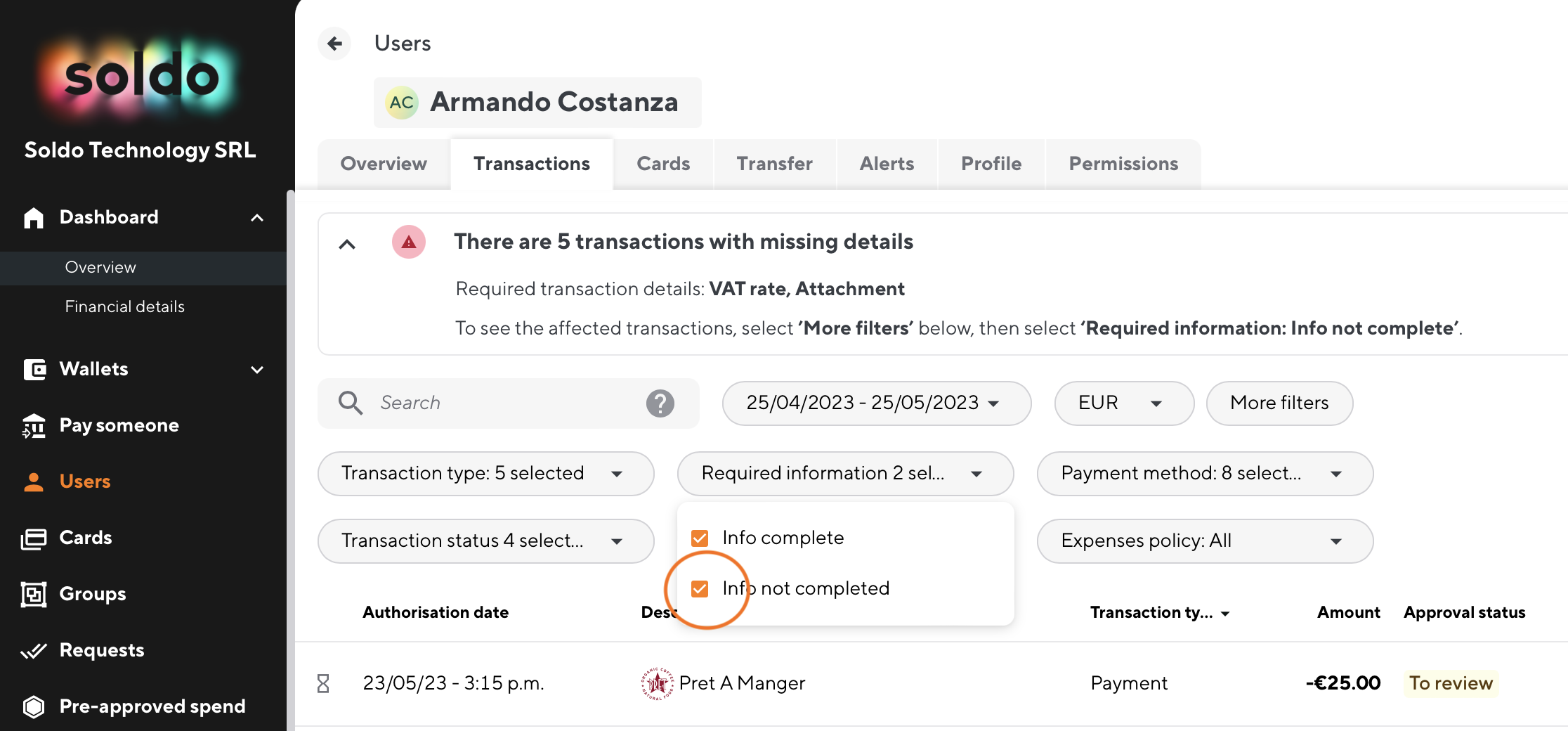Open the Dashboard home icon in sidebar
The height and width of the screenshot is (731, 1568).
pyautogui.click(x=33, y=217)
